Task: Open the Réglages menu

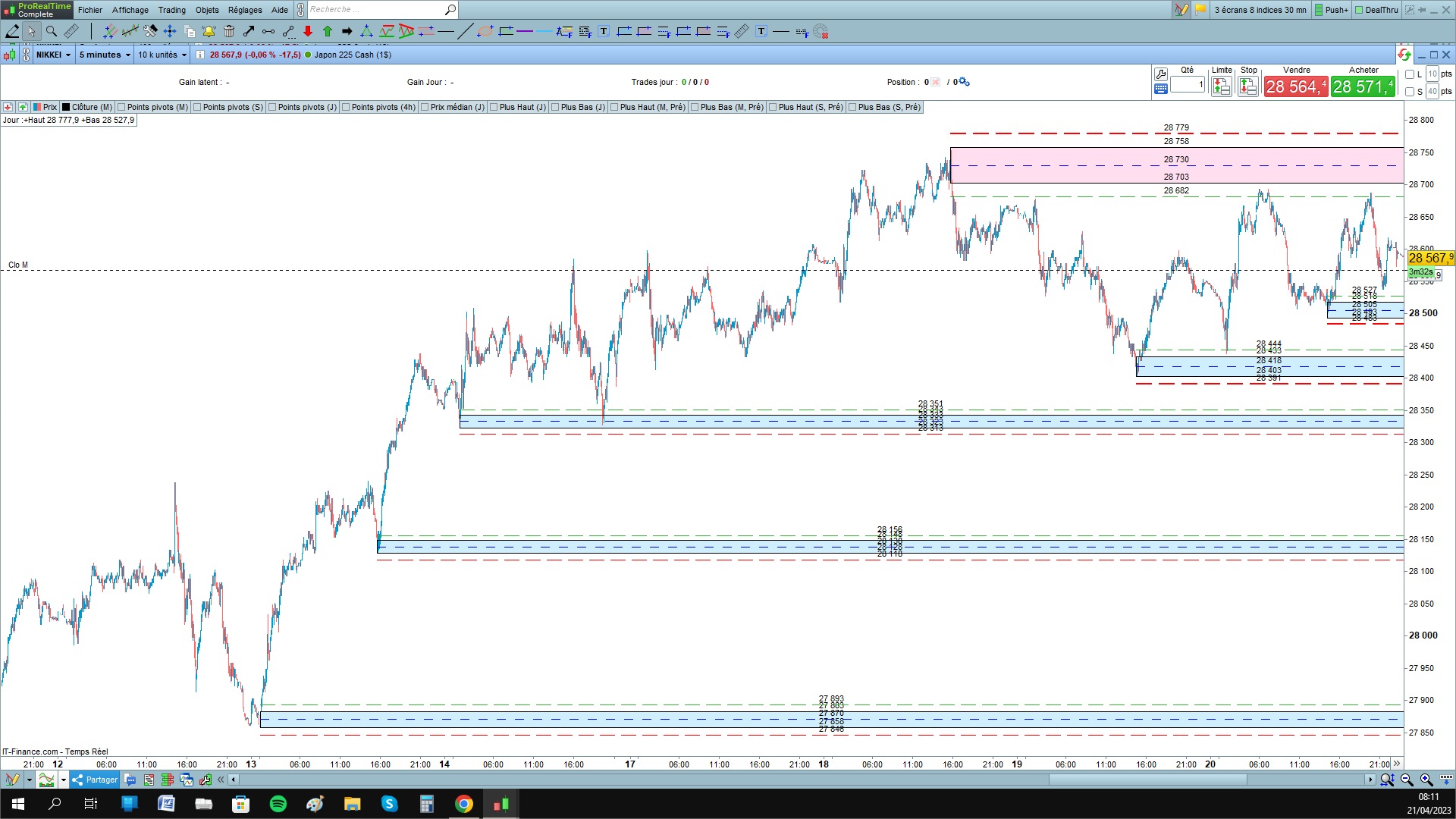Action: (245, 10)
